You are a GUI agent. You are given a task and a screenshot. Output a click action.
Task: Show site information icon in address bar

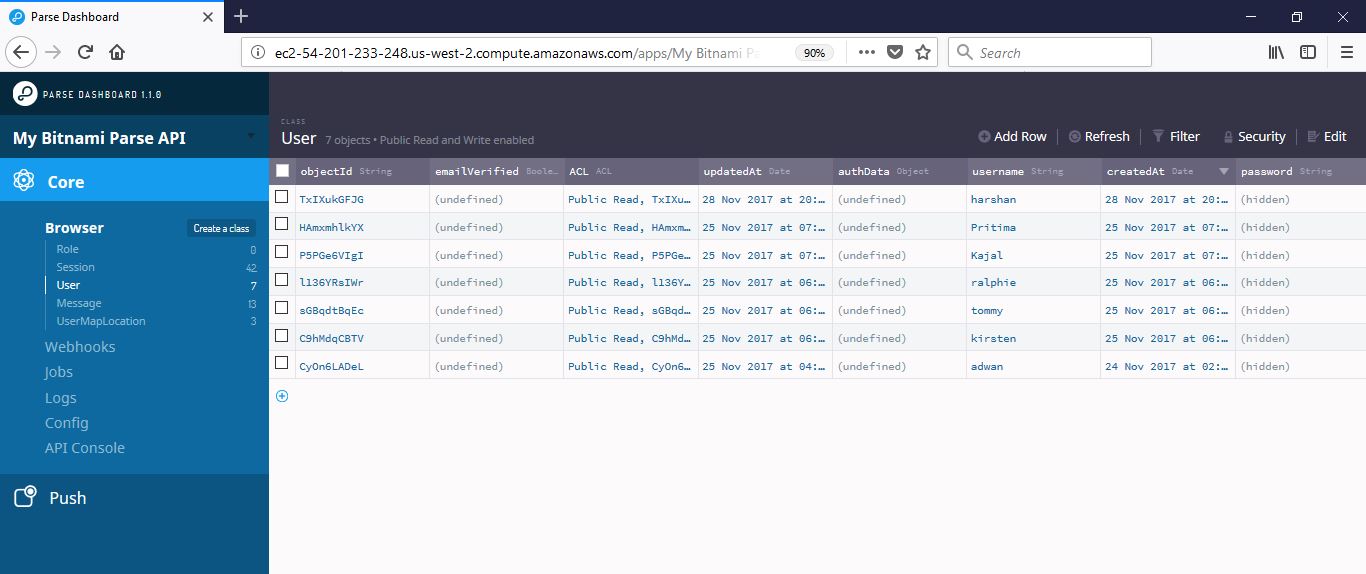click(x=257, y=52)
